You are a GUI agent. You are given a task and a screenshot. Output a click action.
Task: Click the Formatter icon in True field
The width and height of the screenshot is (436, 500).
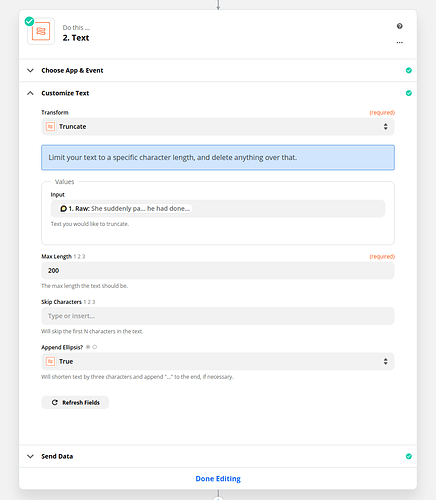click(x=50, y=361)
